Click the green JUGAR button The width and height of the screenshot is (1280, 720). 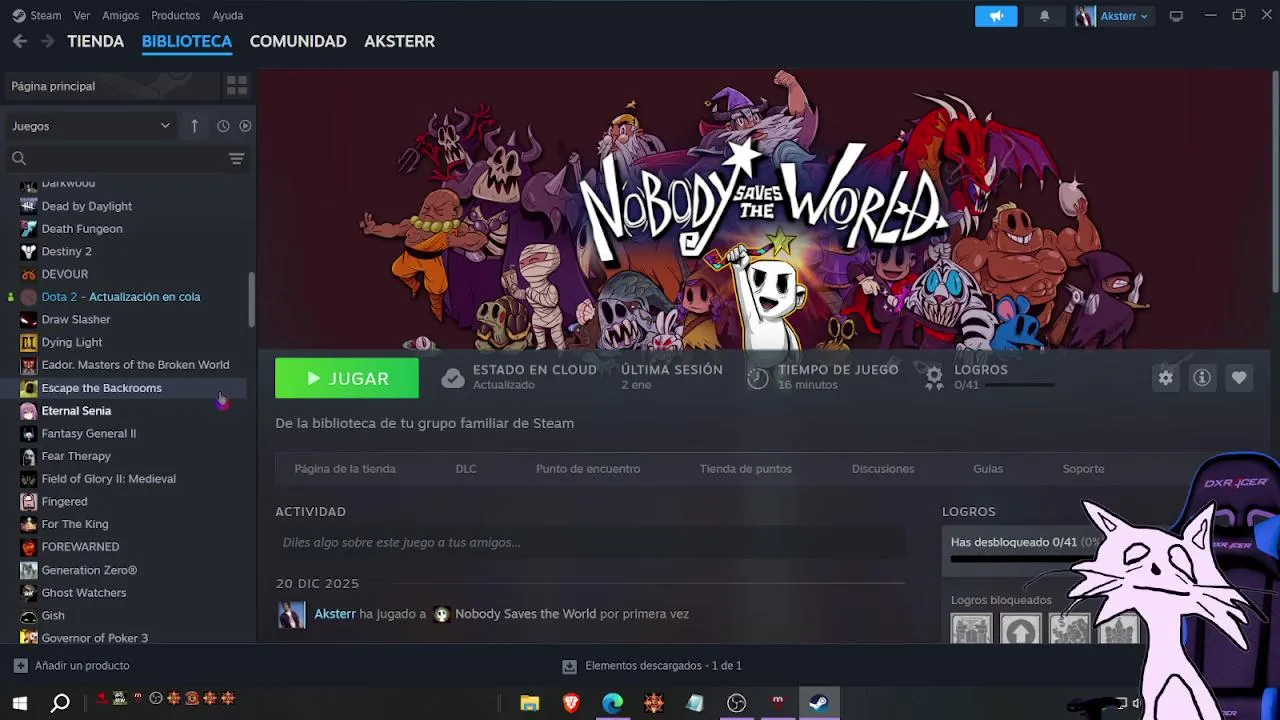[347, 378]
